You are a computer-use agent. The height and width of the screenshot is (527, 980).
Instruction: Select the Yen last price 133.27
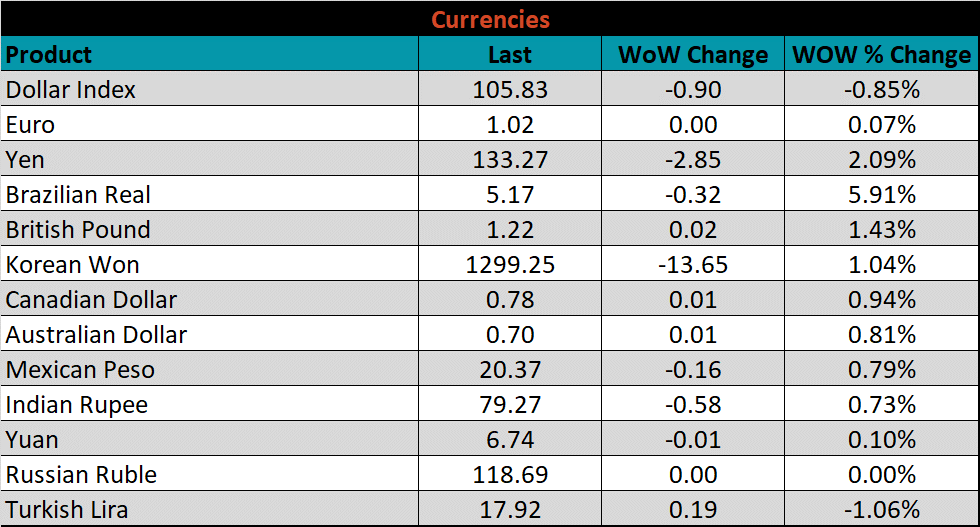510,160
